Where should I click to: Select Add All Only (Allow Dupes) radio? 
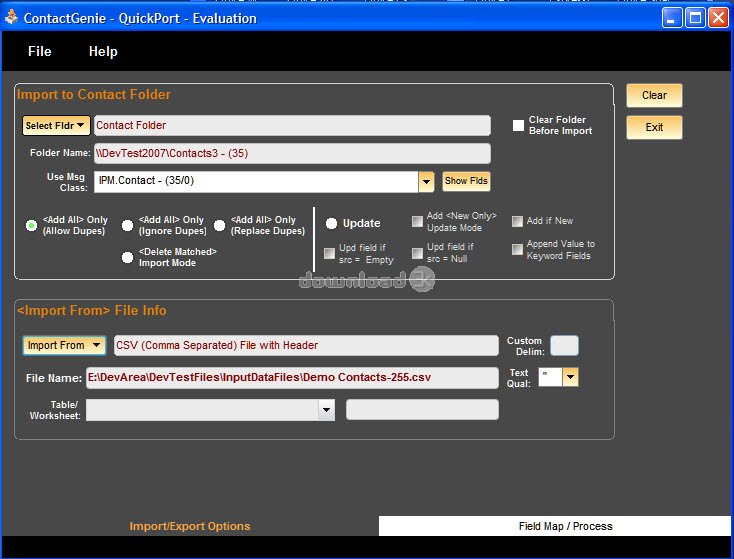point(31,226)
